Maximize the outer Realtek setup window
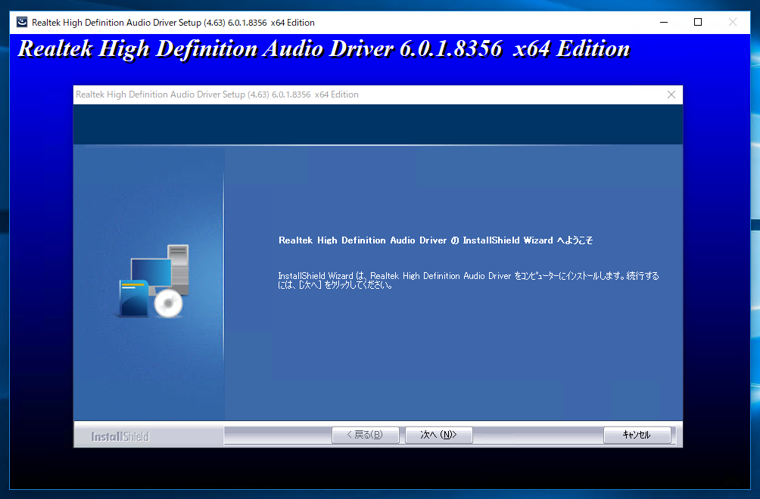 [698, 22]
